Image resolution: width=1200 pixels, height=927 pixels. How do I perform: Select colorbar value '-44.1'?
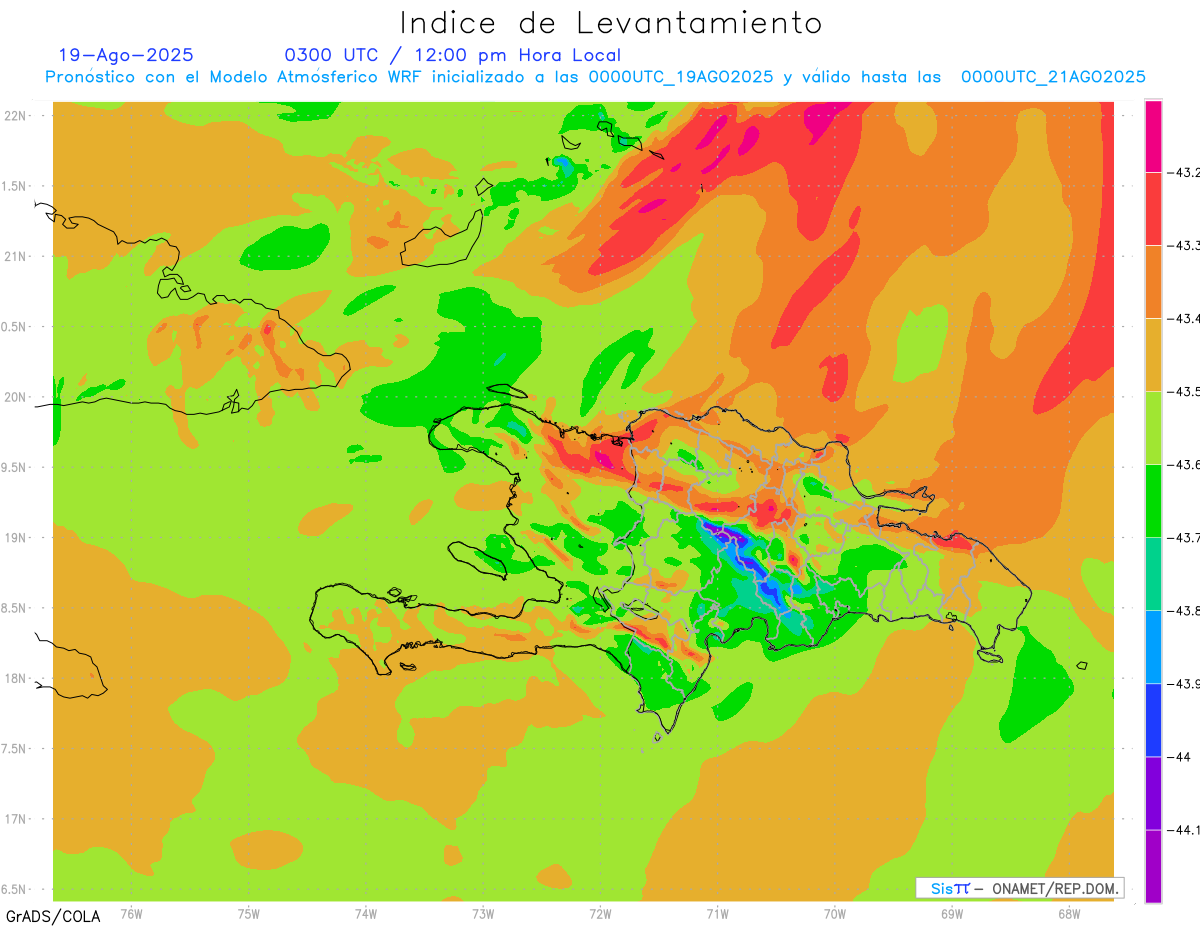pyautogui.click(x=1183, y=830)
